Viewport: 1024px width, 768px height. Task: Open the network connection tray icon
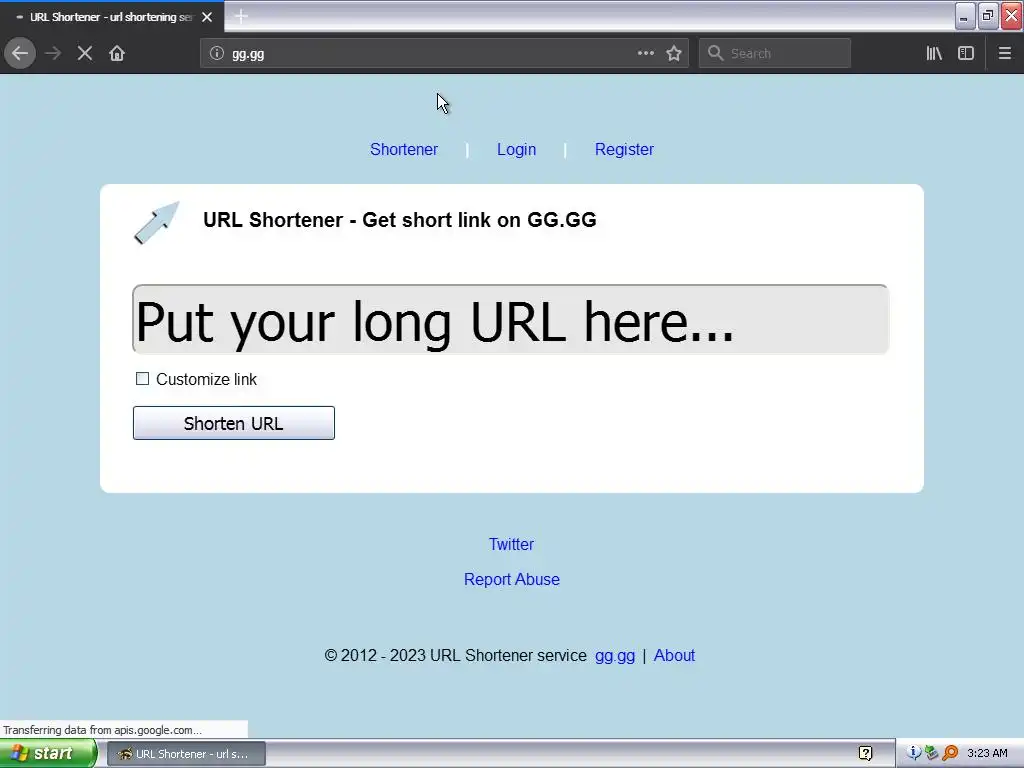pos(931,753)
